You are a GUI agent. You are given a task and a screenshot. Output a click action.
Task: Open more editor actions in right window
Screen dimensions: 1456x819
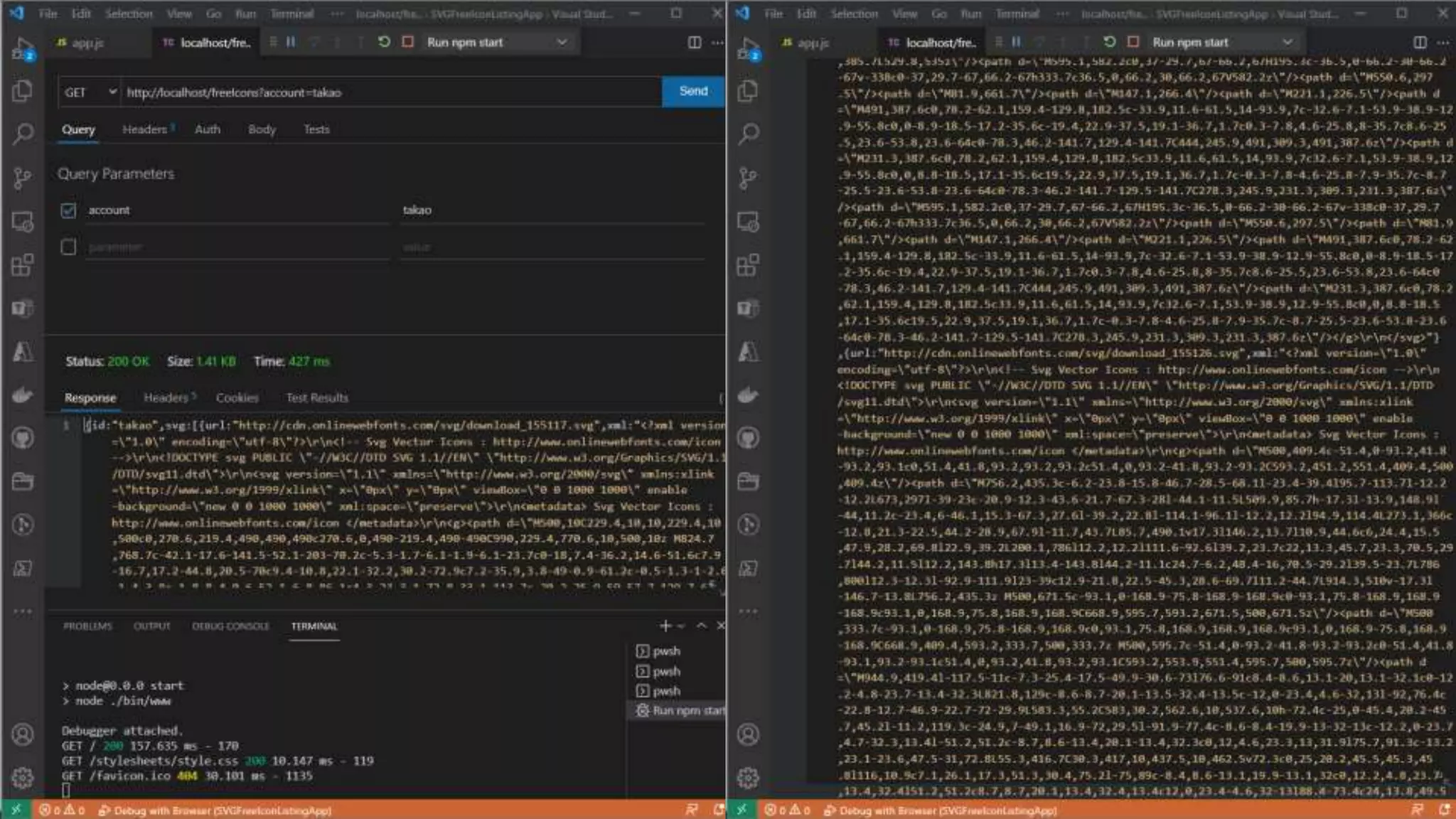(x=1443, y=43)
